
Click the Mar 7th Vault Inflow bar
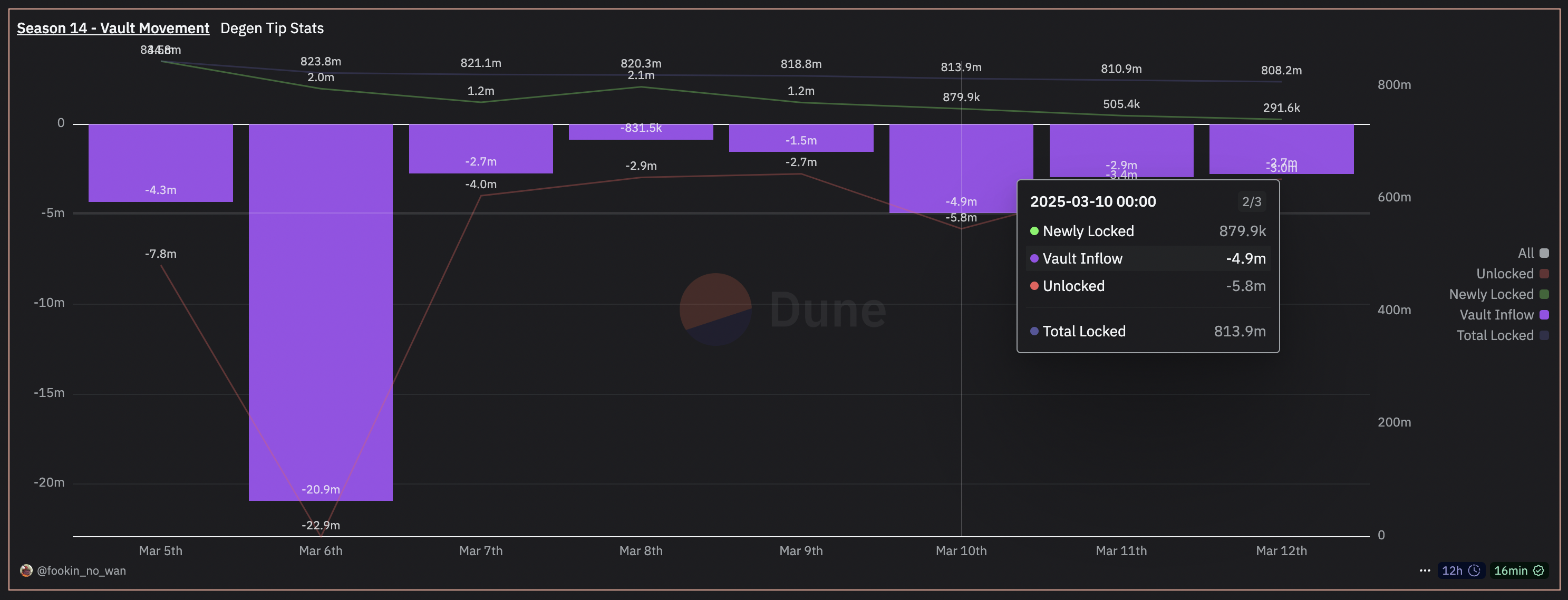481,149
